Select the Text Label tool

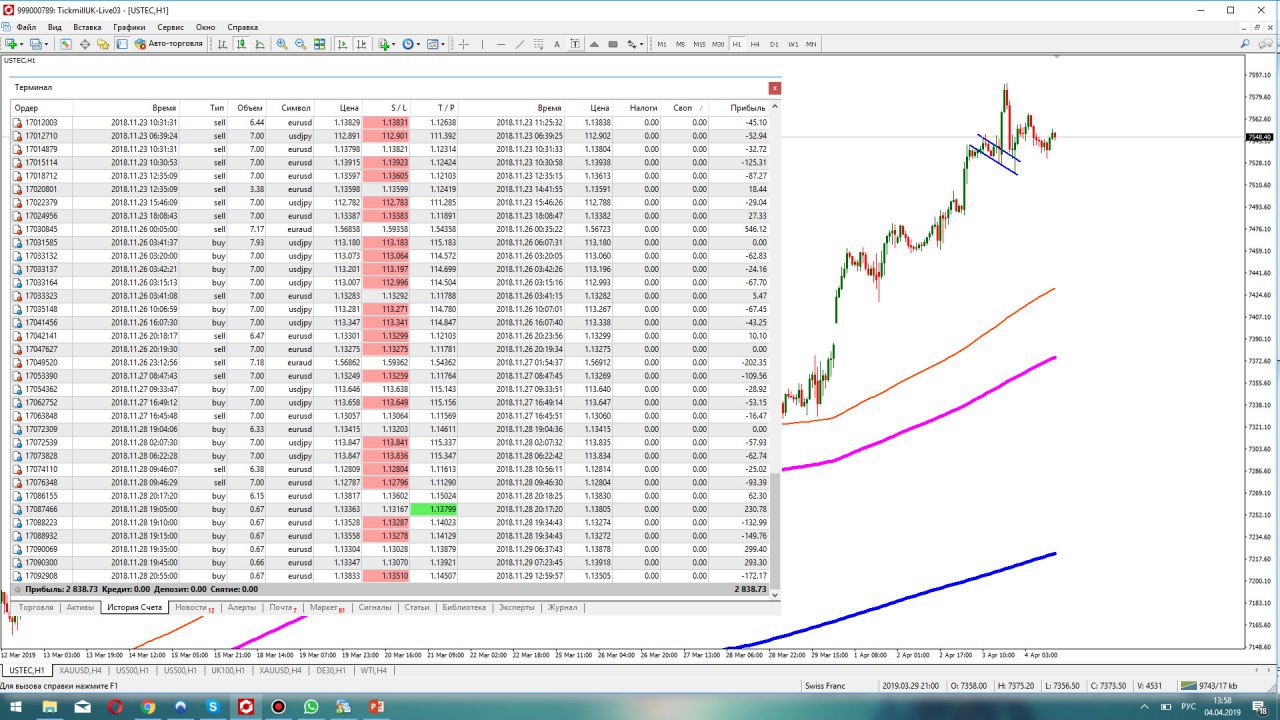pyautogui.click(x=575, y=44)
